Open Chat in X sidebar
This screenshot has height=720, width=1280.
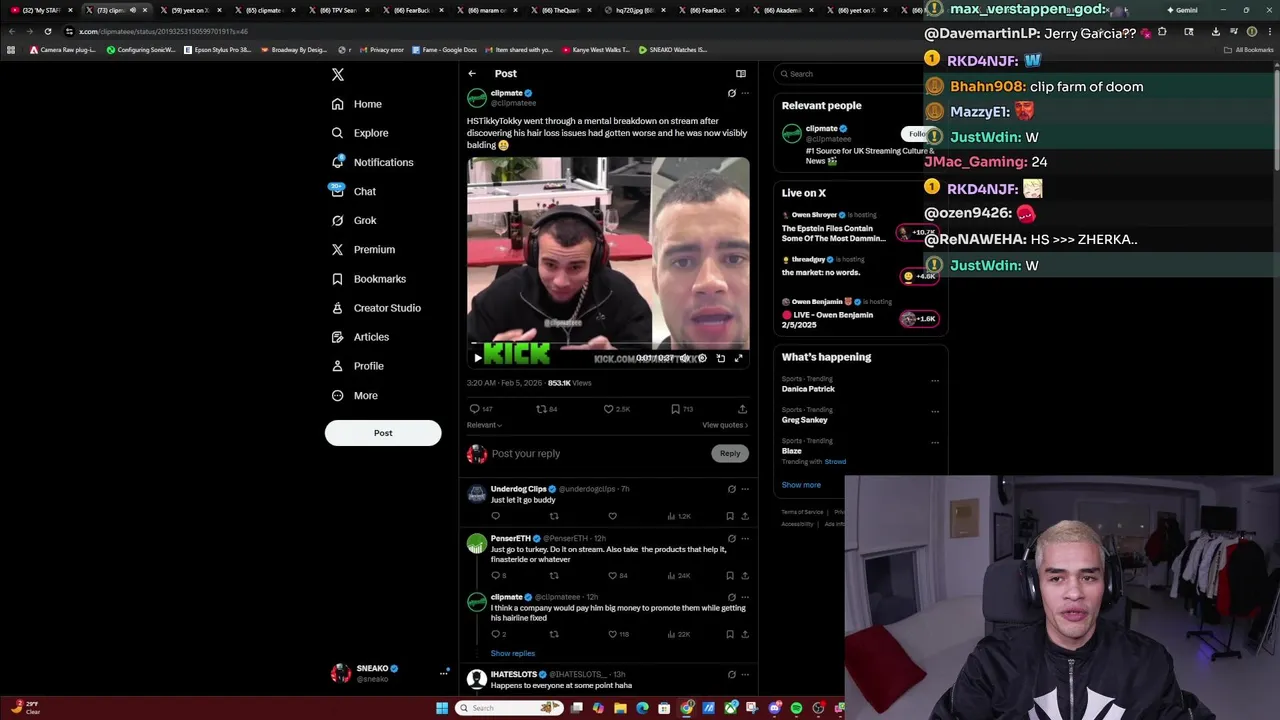(354, 191)
